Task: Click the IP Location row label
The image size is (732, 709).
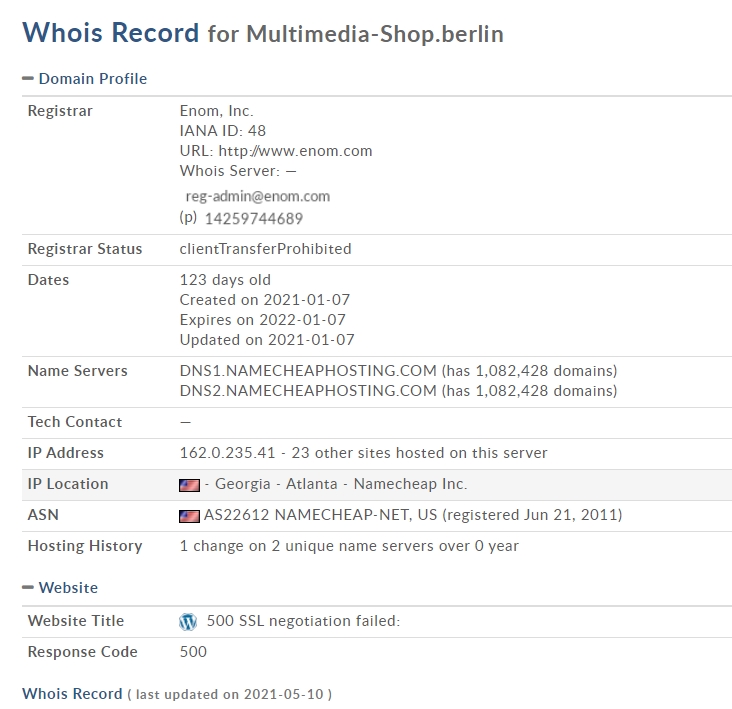Action: pos(68,484)
